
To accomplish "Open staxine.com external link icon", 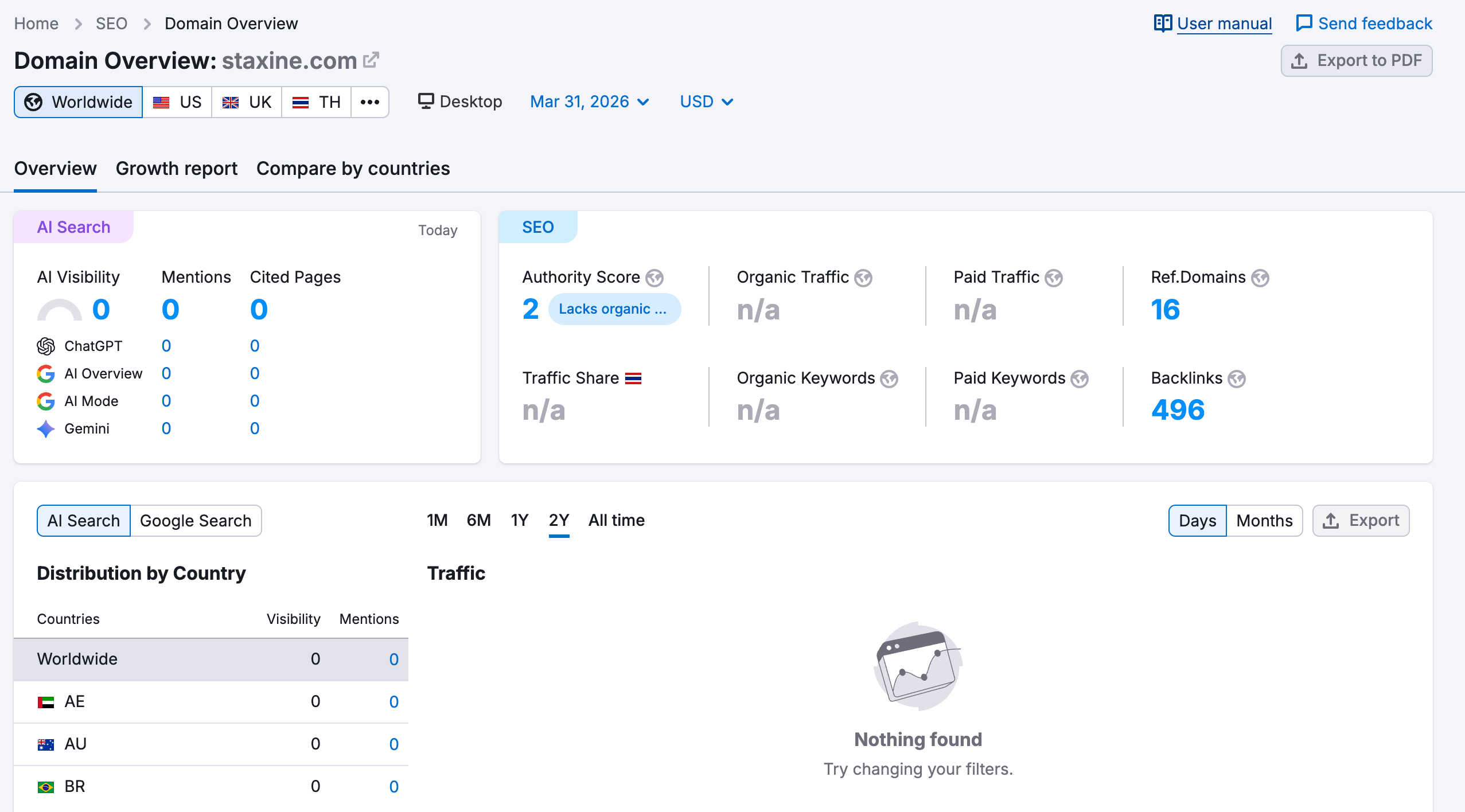I will click(371, 60).
